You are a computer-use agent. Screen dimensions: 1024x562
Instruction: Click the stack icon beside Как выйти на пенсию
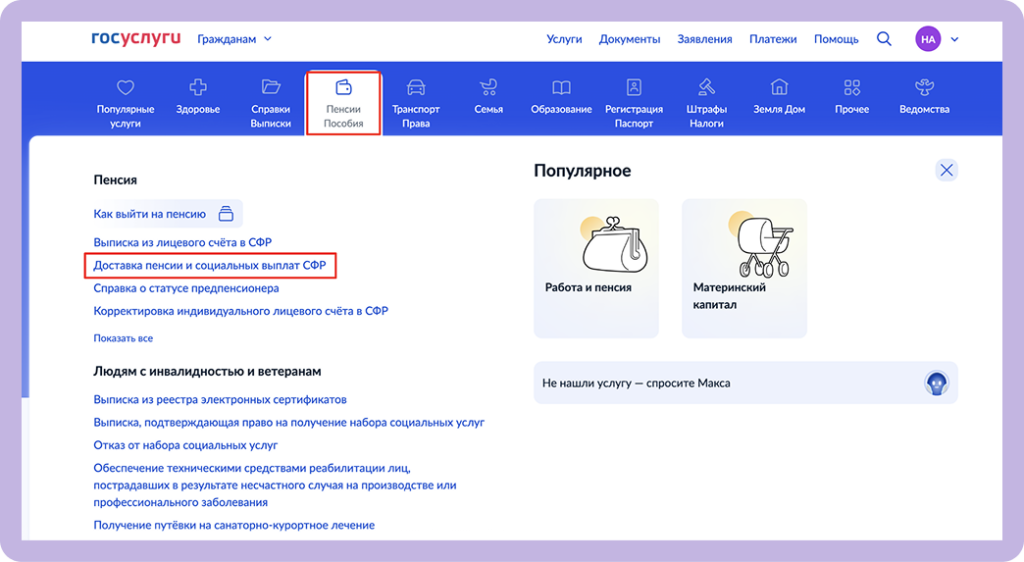[226, 213]
